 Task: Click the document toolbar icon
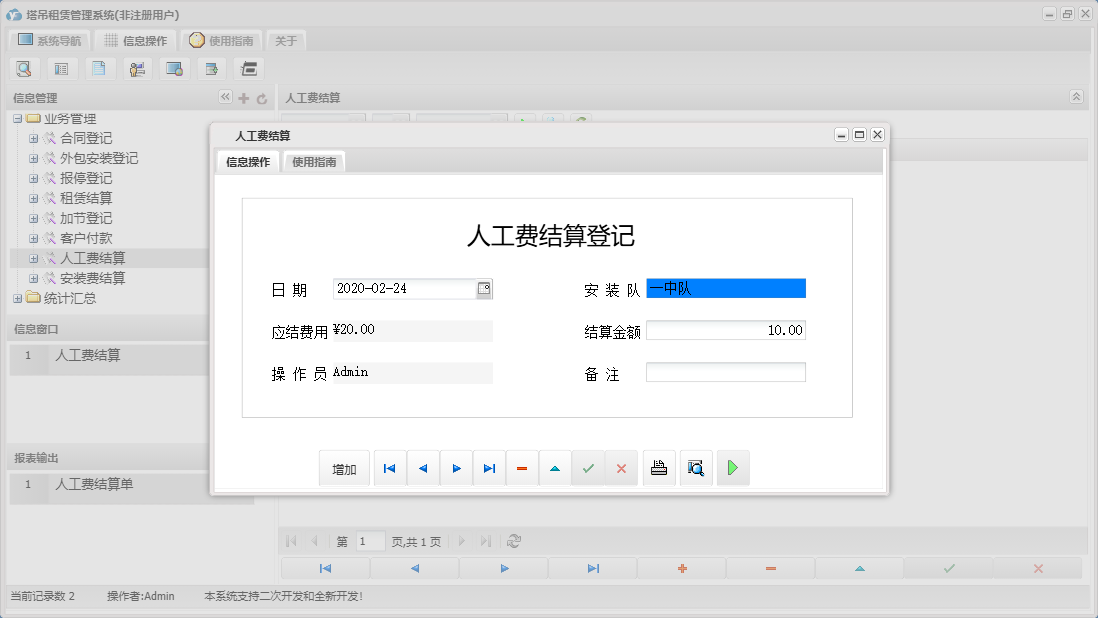click(99, 68)
